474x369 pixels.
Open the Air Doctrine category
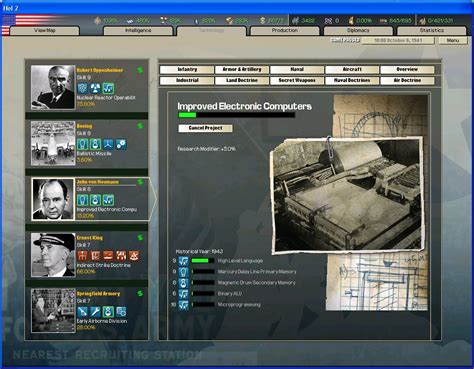click(407, 80)
